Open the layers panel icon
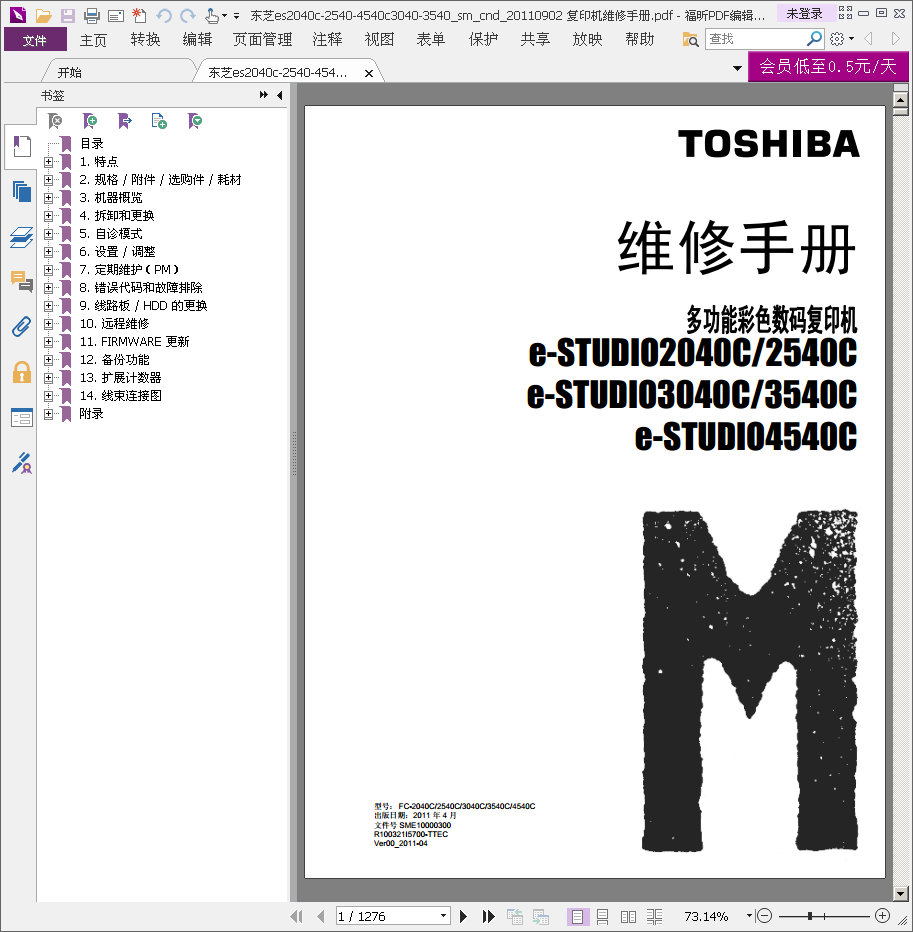 22,237
